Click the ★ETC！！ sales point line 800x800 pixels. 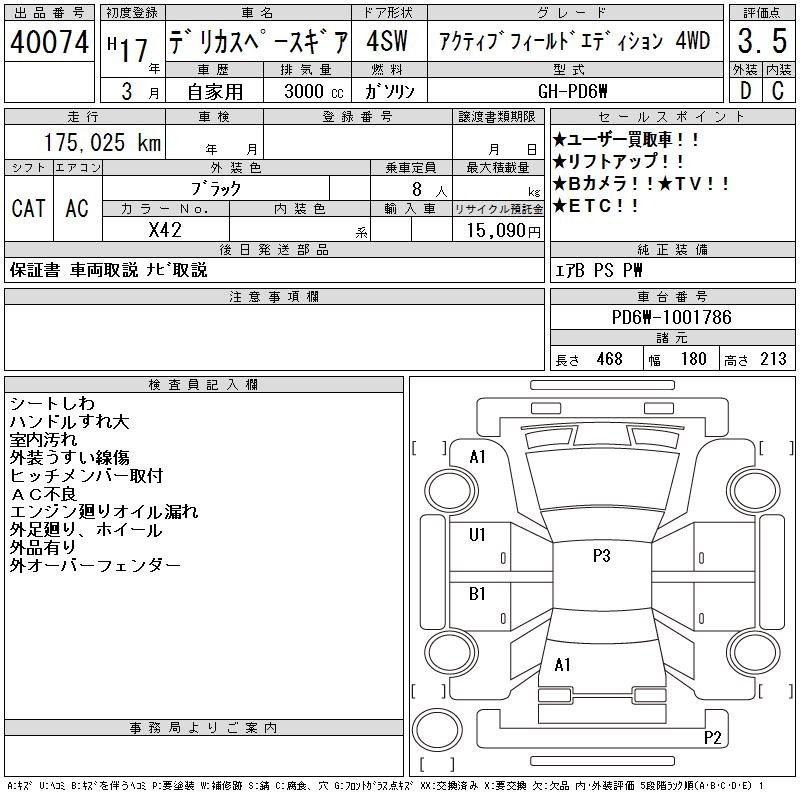tap(597, 206)
